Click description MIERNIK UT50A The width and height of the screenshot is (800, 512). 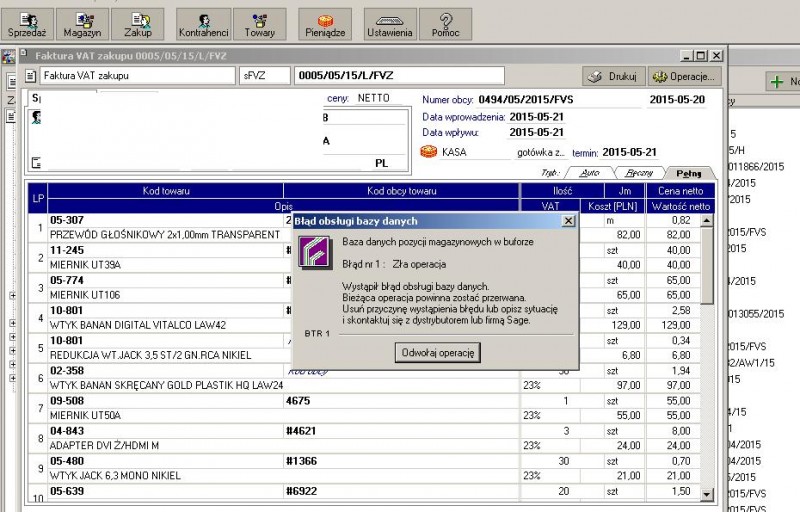(85, 416)
